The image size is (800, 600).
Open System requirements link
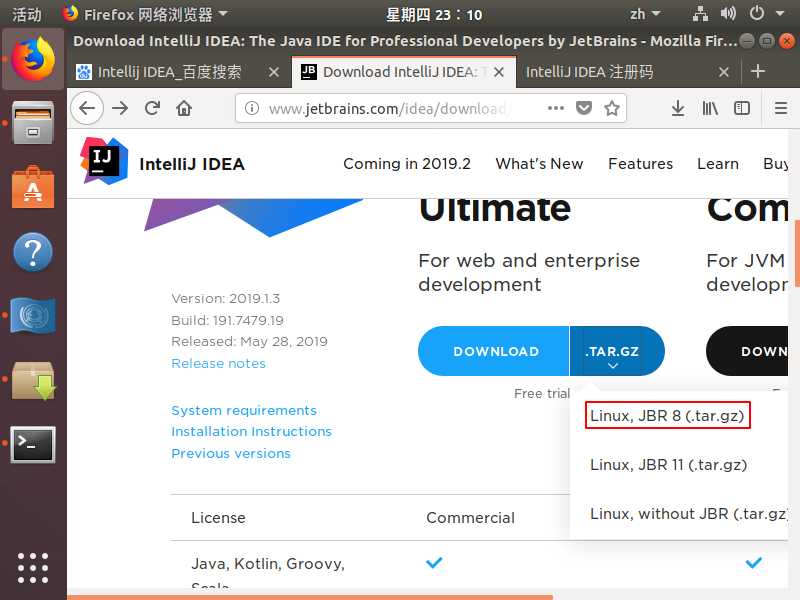[244, 410]
